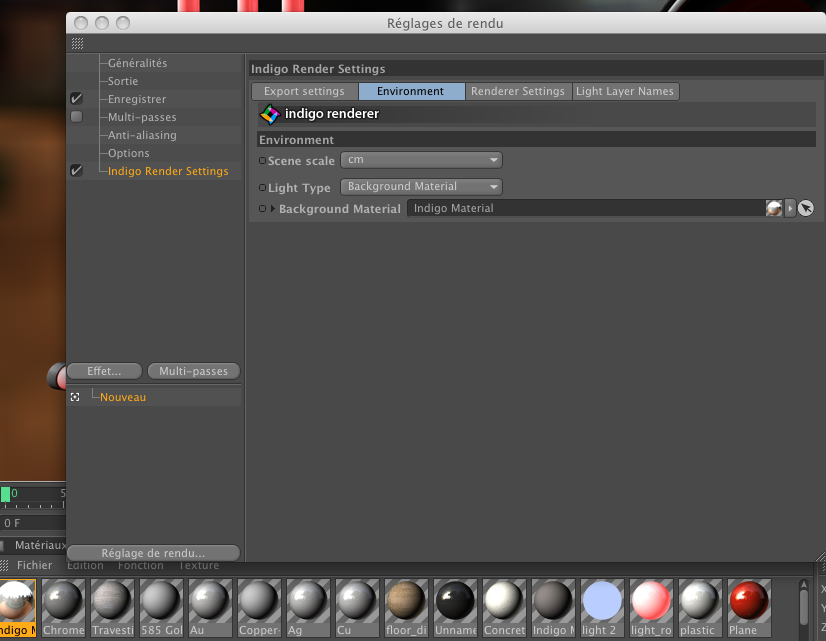826x641 pixels.
Task: Click the Multi-passes button
Action: [x=193, y=371]
